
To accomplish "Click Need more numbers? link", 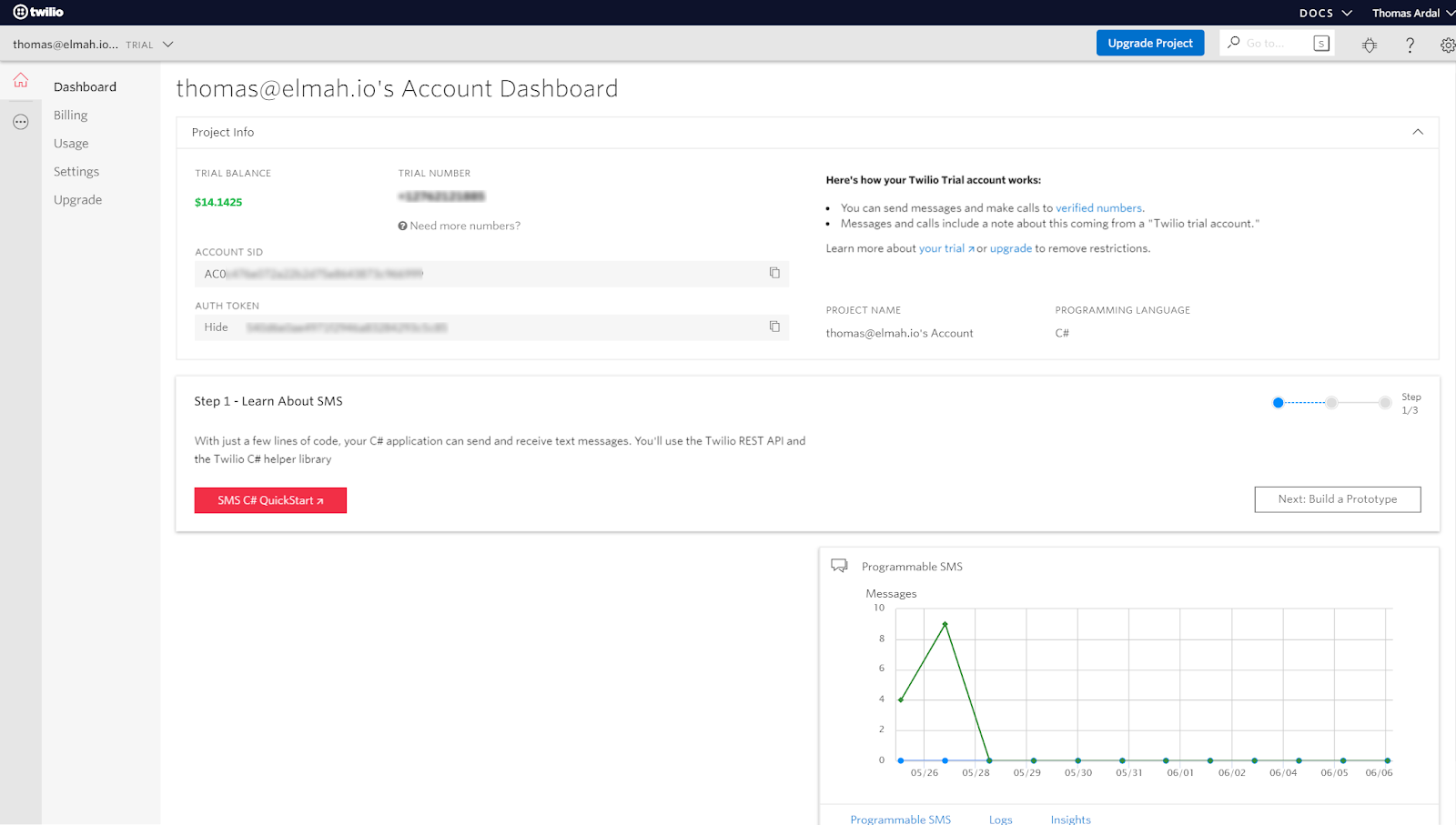I will [x=465, y=226].
